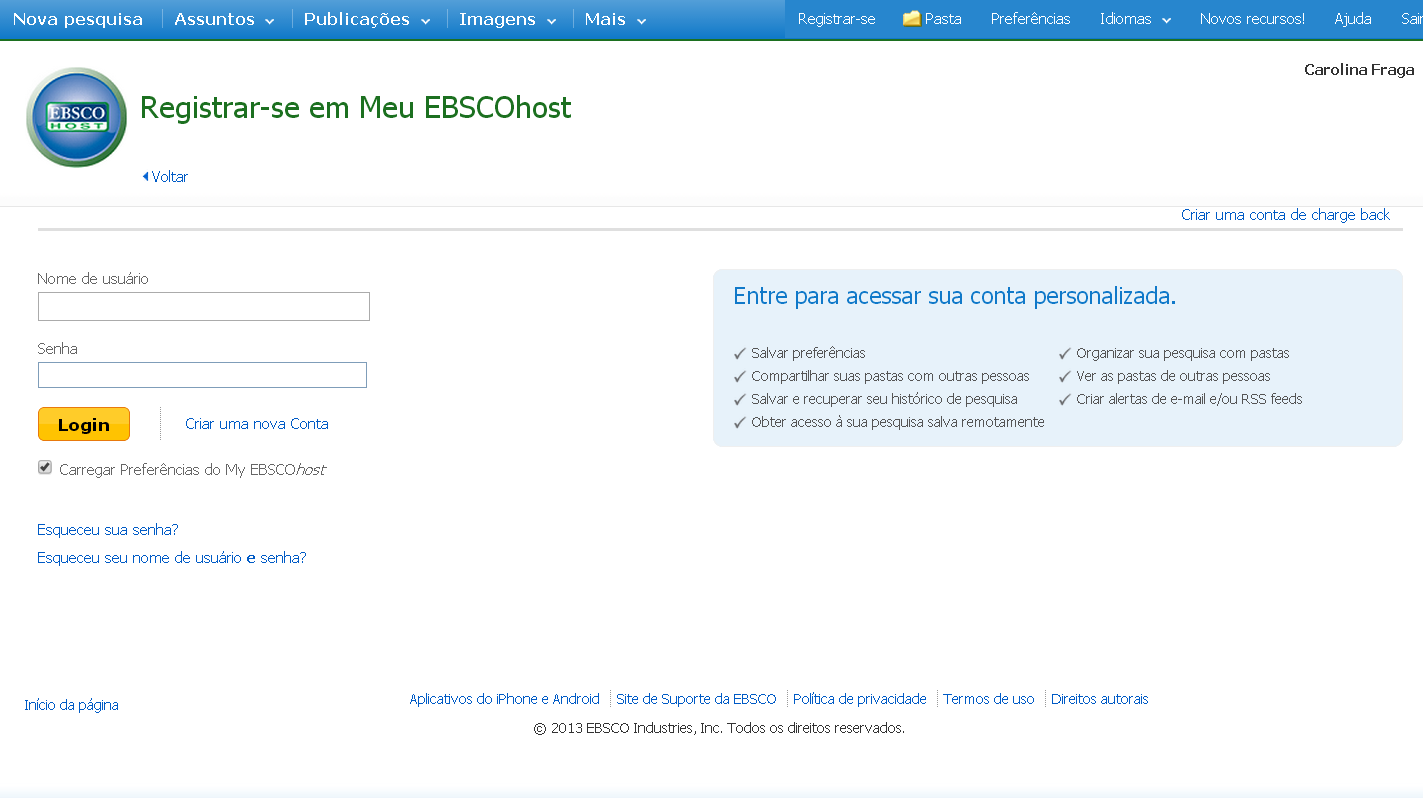Open Site de Suporte da EBSCO link
1423x798 pixels.
coord(696,699)
